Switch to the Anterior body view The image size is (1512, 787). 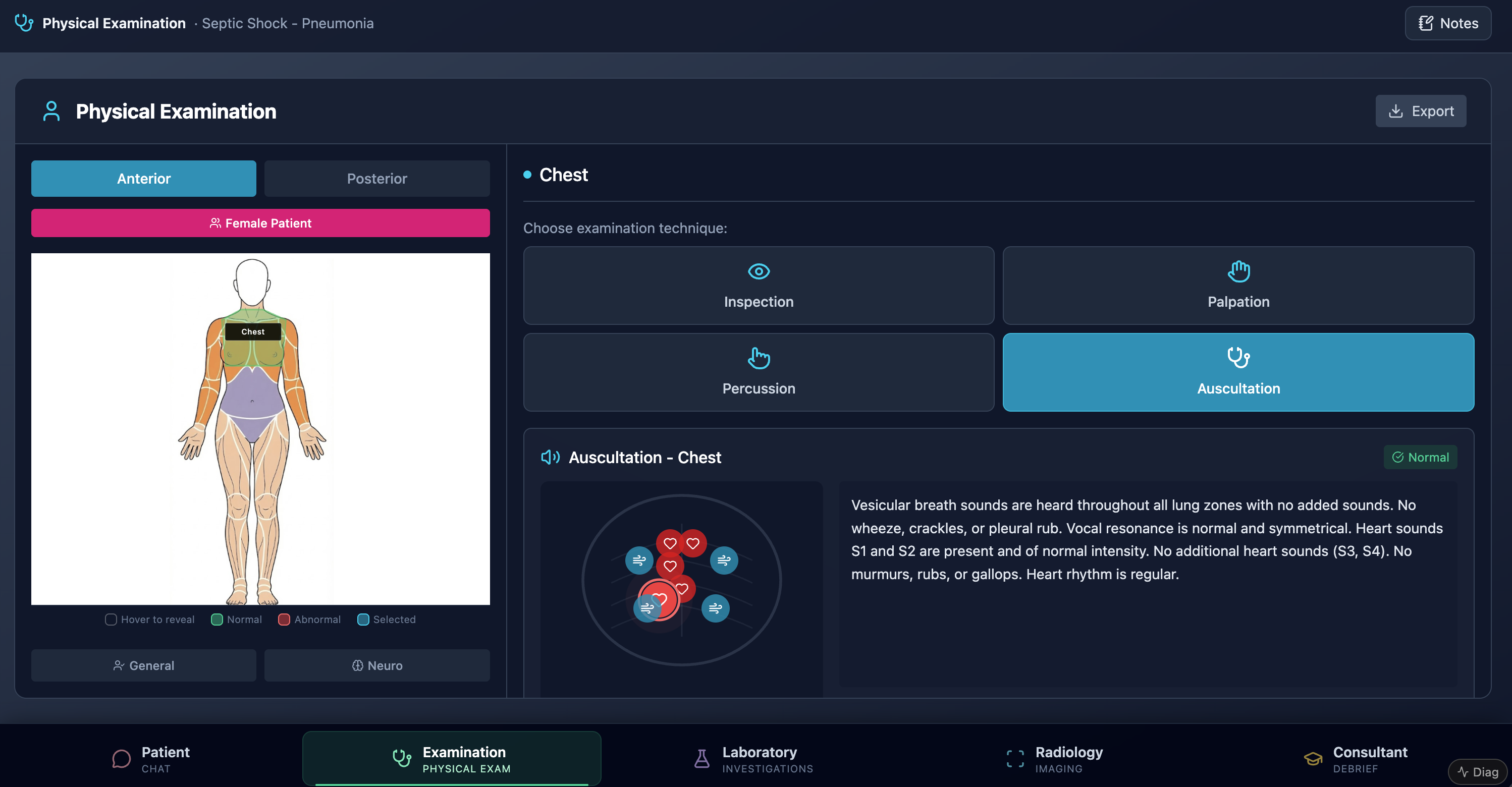click(144, 179)
